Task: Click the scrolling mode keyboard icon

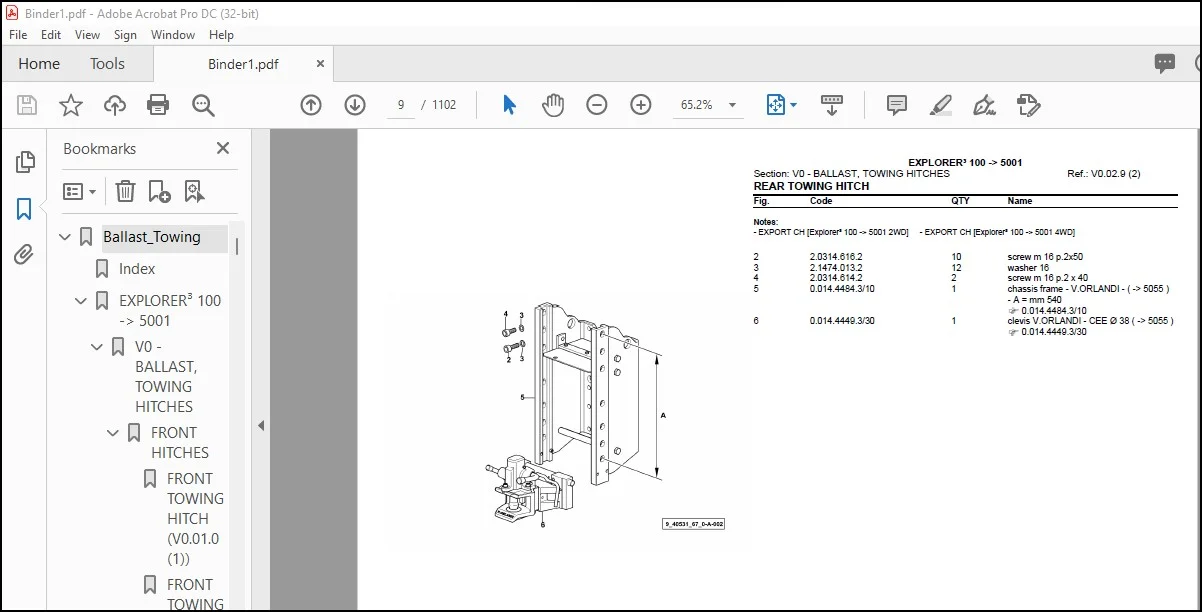Action: click(832, 105)
